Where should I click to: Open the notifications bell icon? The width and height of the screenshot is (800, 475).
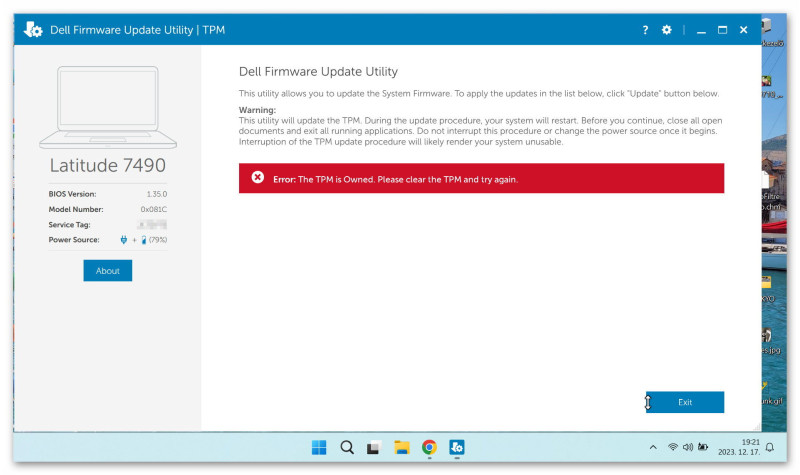pyautogui.click(x=770, y=447)
